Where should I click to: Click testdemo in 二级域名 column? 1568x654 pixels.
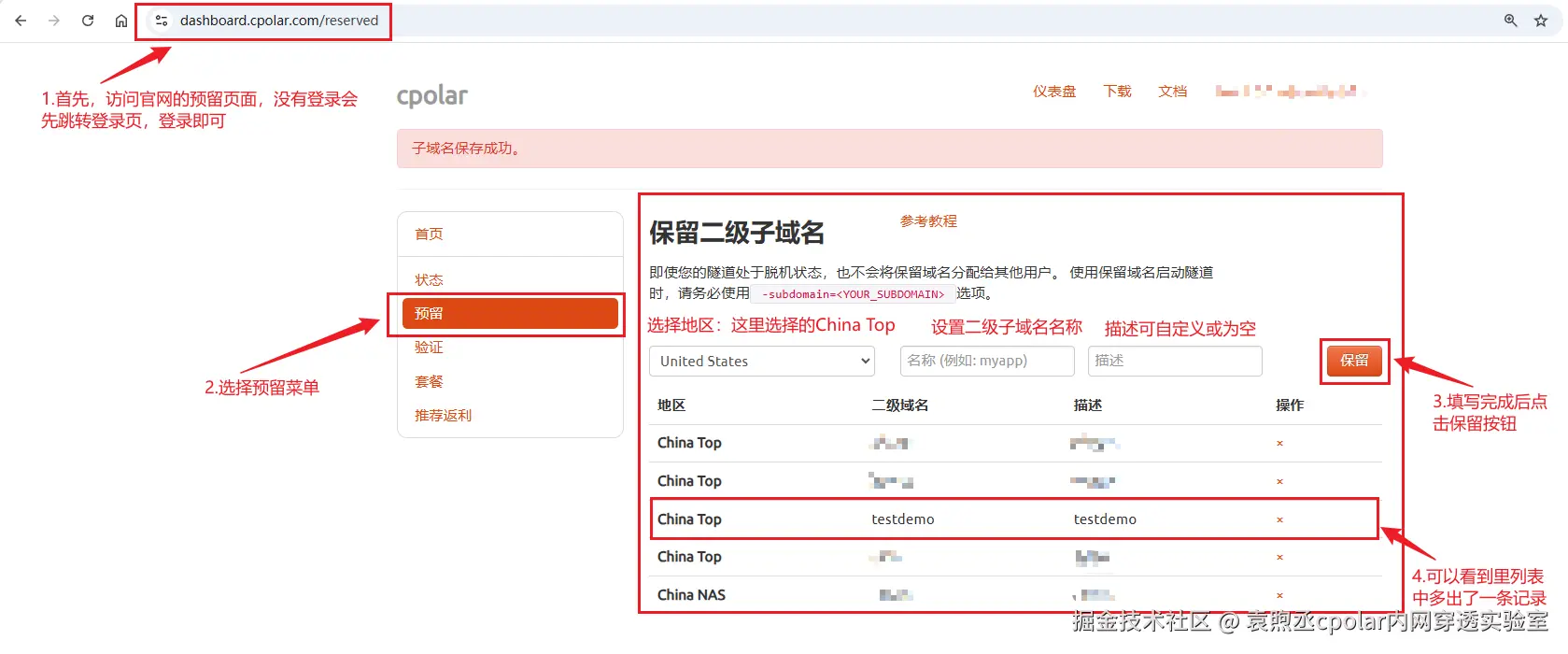click(902, 519)
